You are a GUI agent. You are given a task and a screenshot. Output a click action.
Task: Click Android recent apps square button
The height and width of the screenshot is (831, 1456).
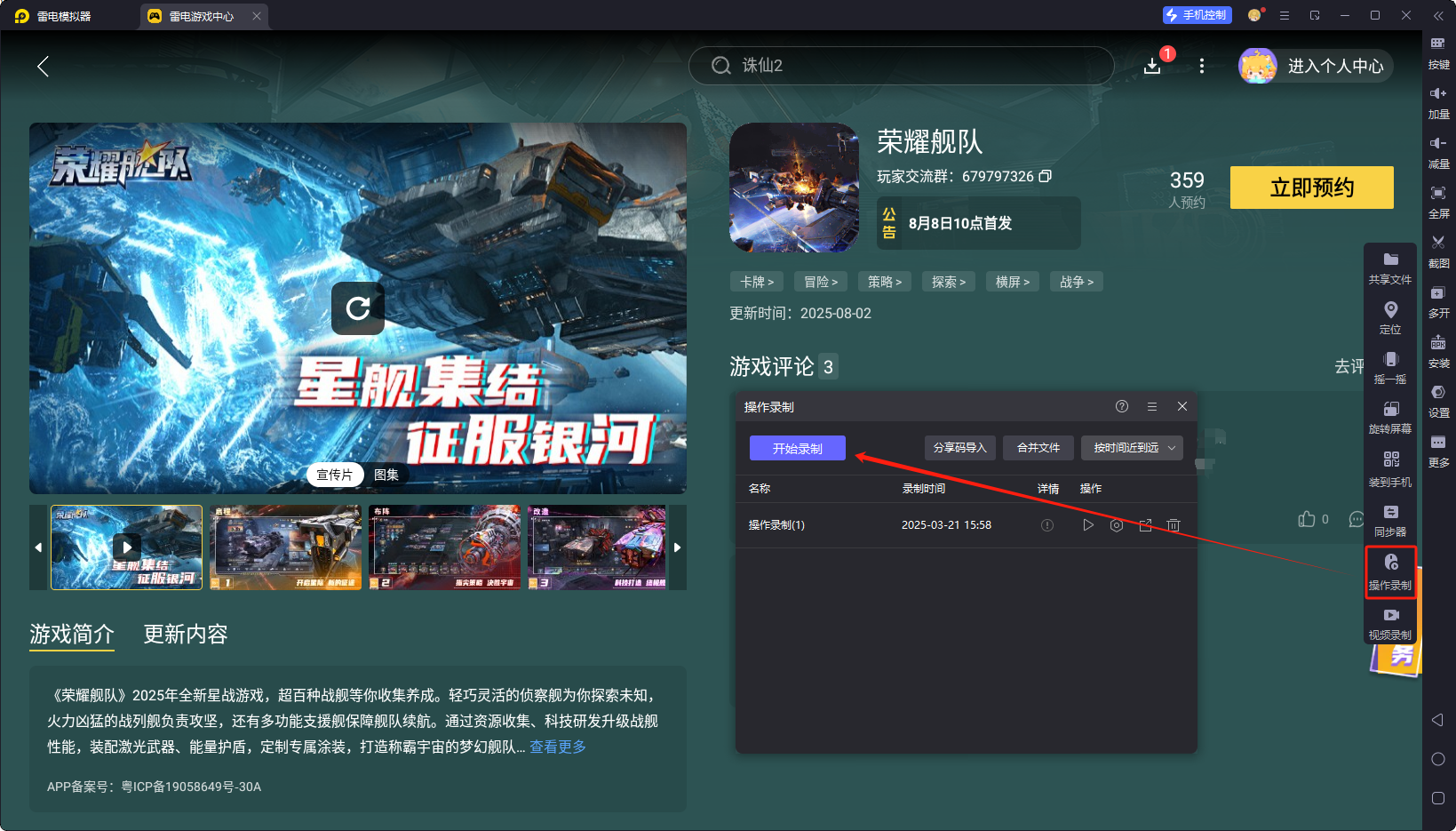point(1438,798)
